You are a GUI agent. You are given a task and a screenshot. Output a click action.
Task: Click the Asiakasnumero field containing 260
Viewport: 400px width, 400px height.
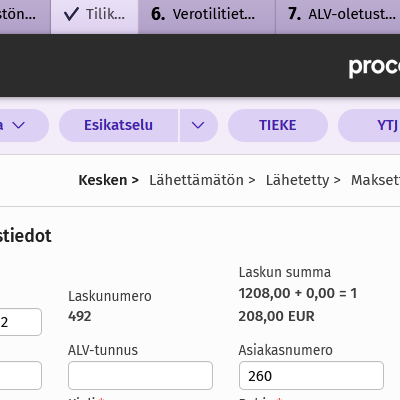[311, 375]
